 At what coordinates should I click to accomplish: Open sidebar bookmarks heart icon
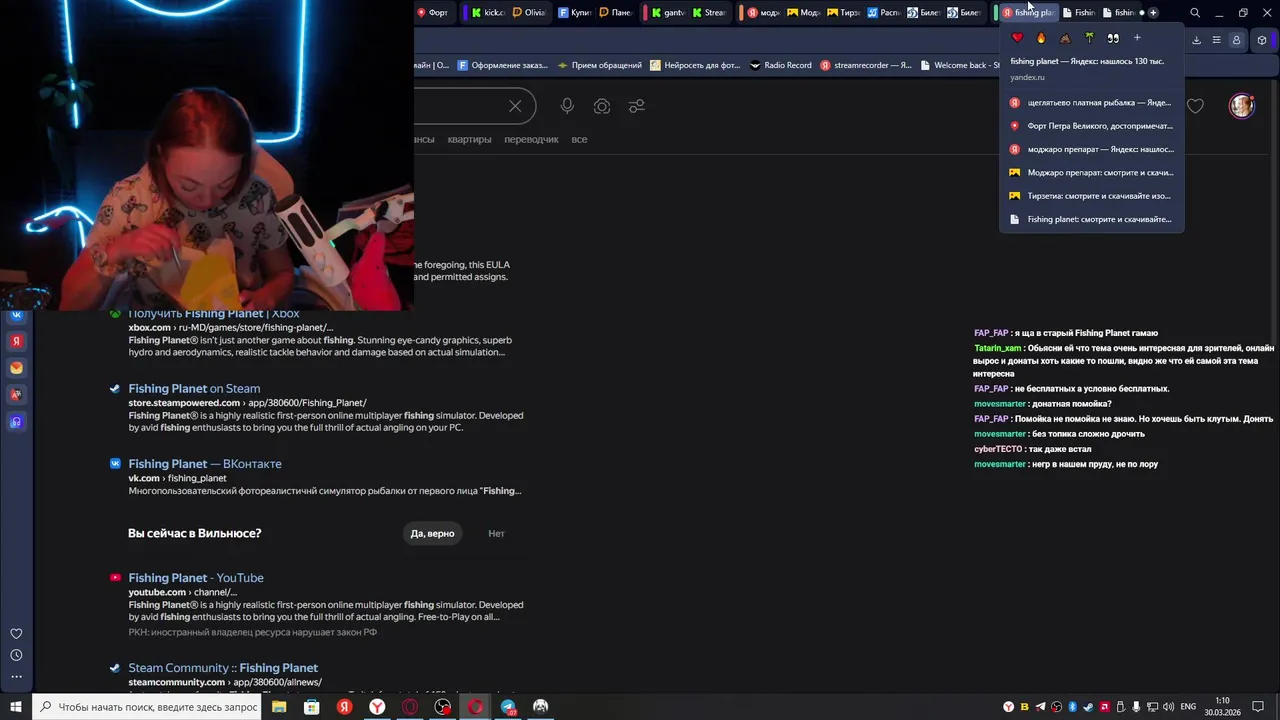[x=16, y=634]
